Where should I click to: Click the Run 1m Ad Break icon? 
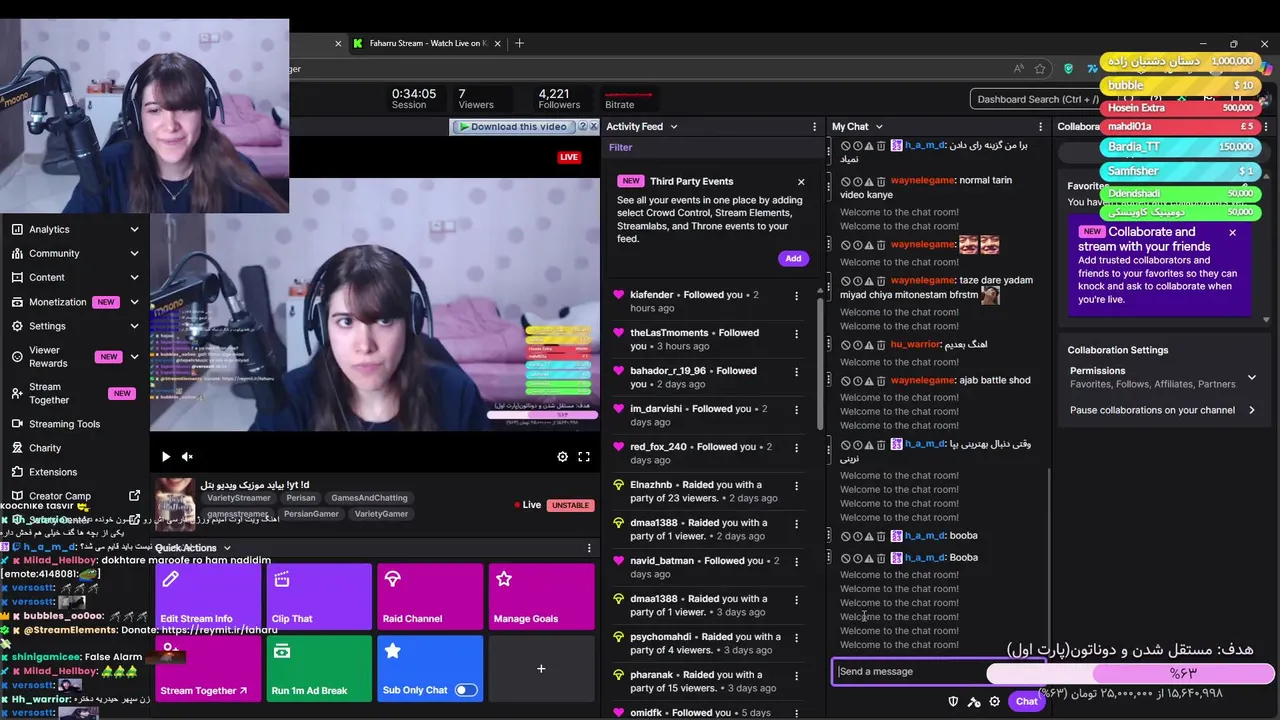(281, 651)
